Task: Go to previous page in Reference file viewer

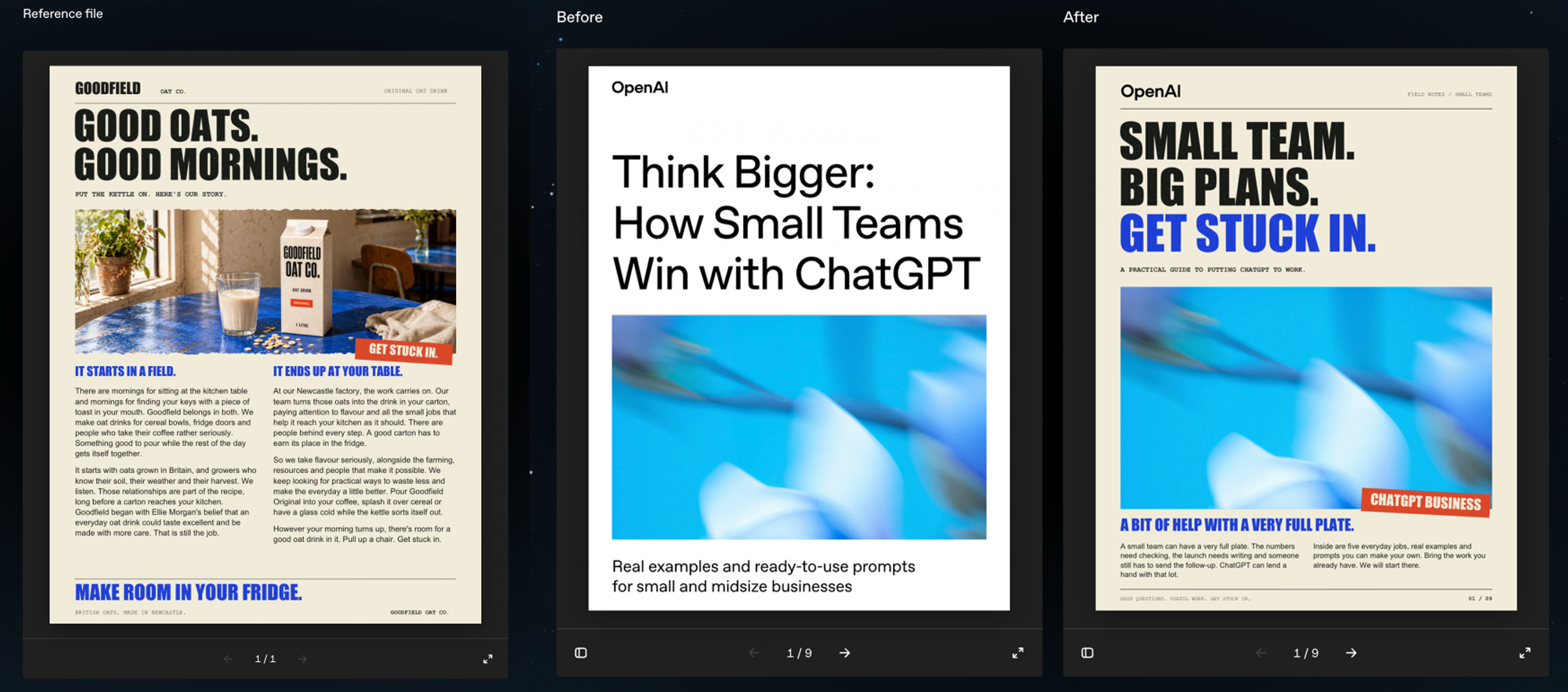Action: [229, 659]
